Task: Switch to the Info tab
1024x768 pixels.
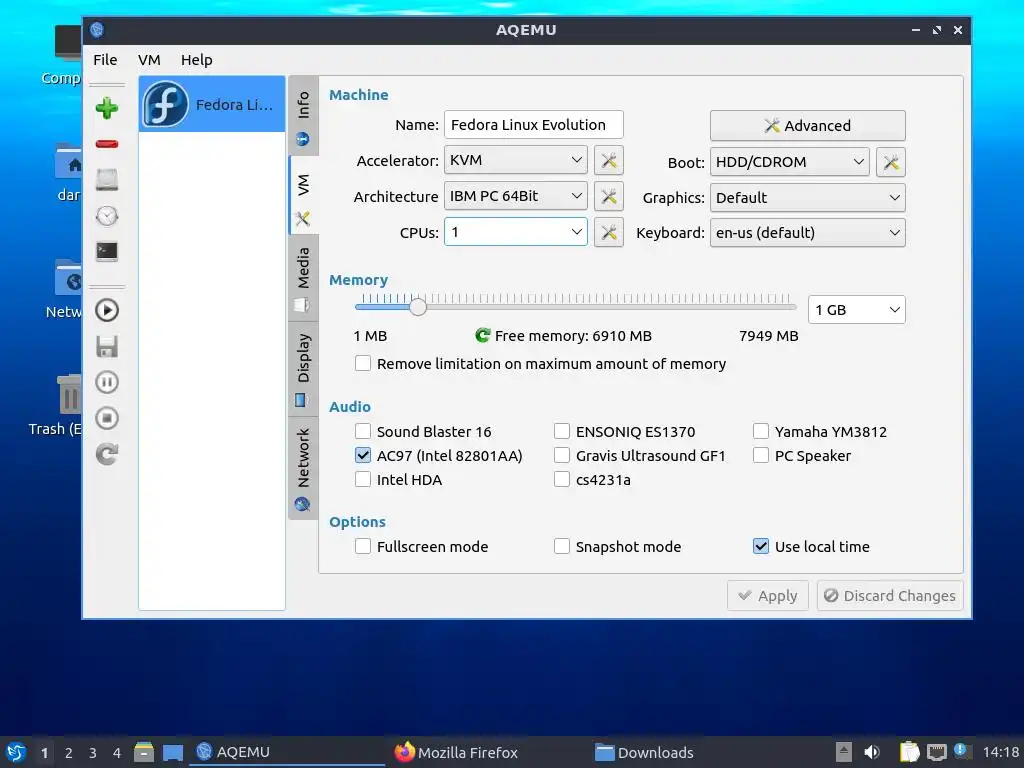Action: pos(303,116)
